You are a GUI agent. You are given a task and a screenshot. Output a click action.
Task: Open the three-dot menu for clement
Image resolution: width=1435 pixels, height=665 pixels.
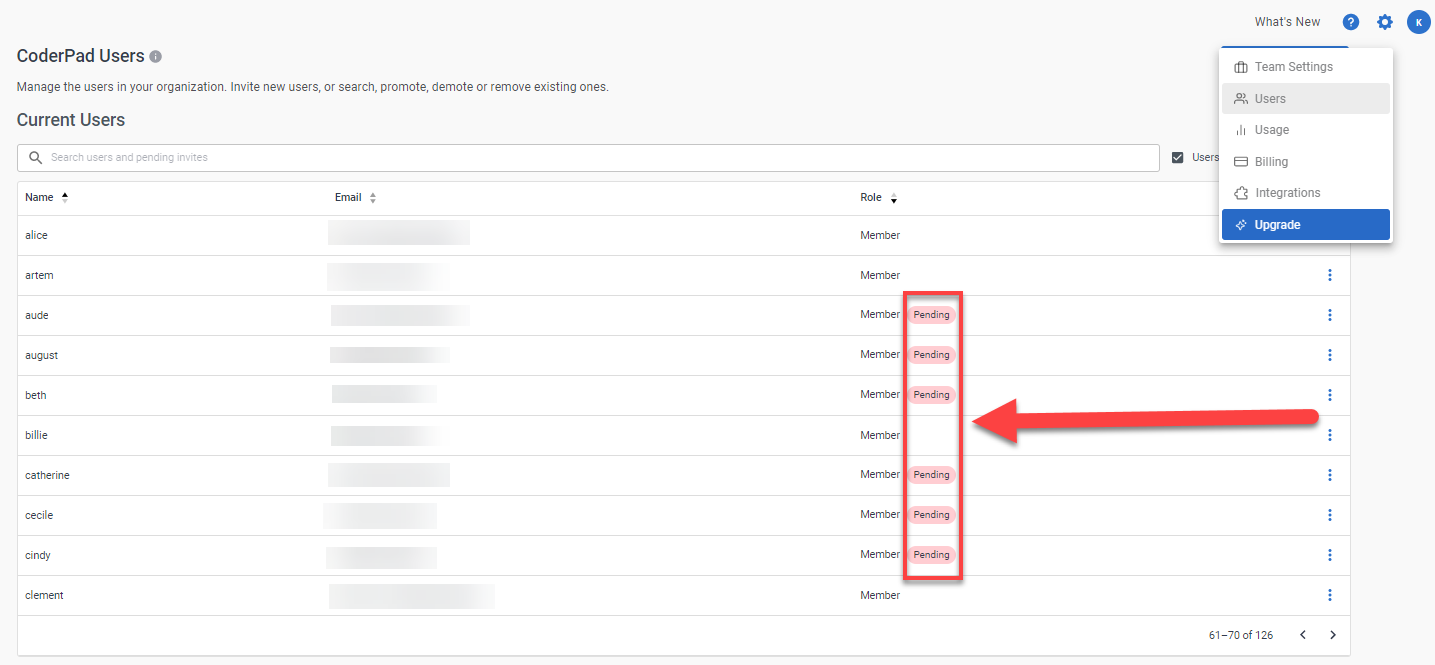pos(1329,595)
